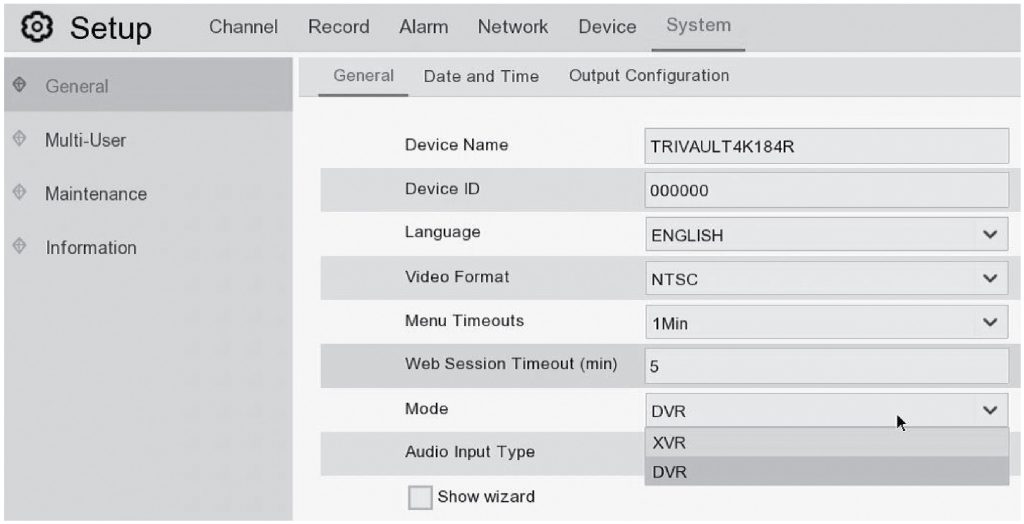1024x524 pixels.
Task: Enable the Show wizard checkbox
Action: (x=420, y=497)
